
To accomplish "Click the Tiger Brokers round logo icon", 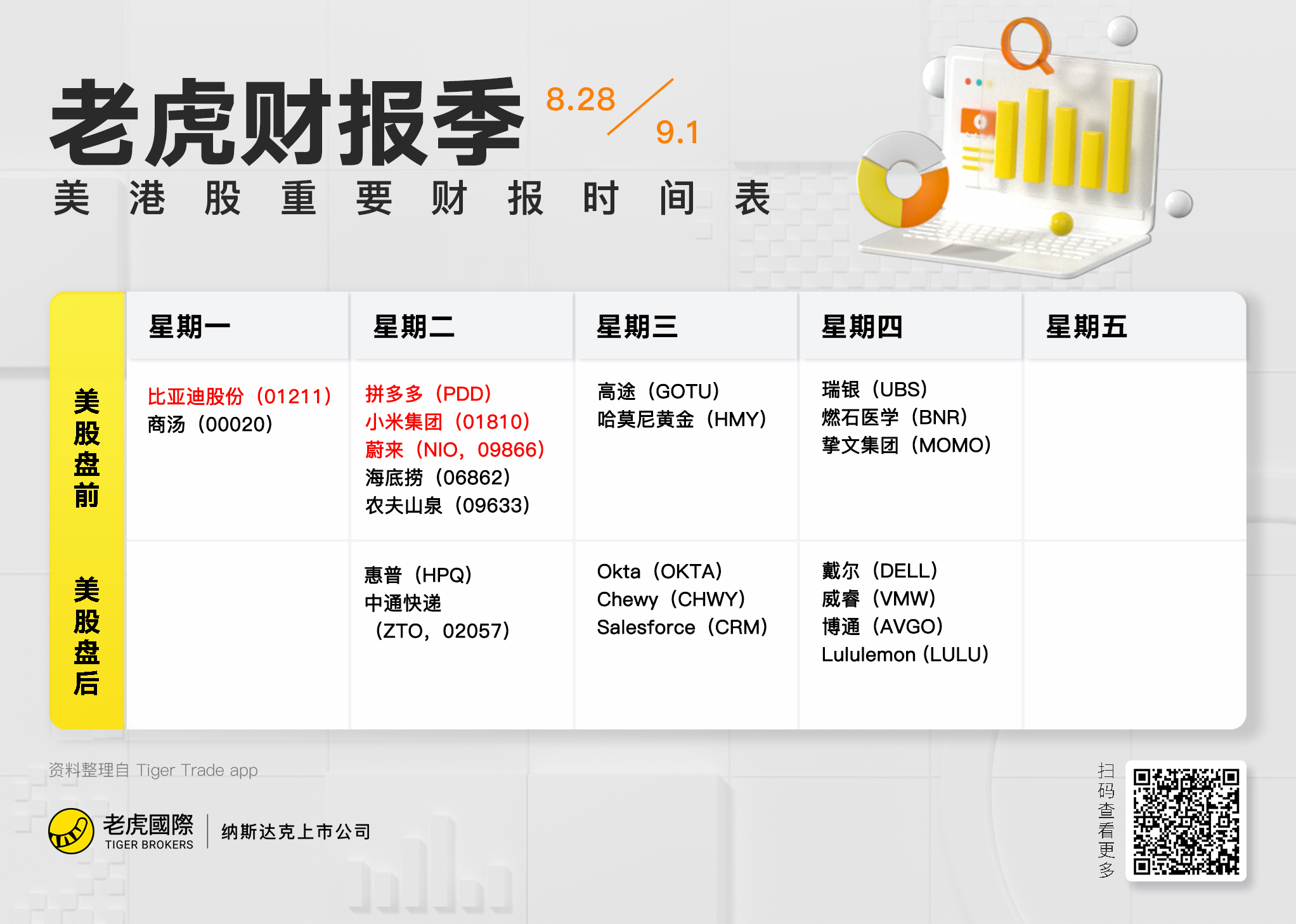I will [x=71, y=831].
